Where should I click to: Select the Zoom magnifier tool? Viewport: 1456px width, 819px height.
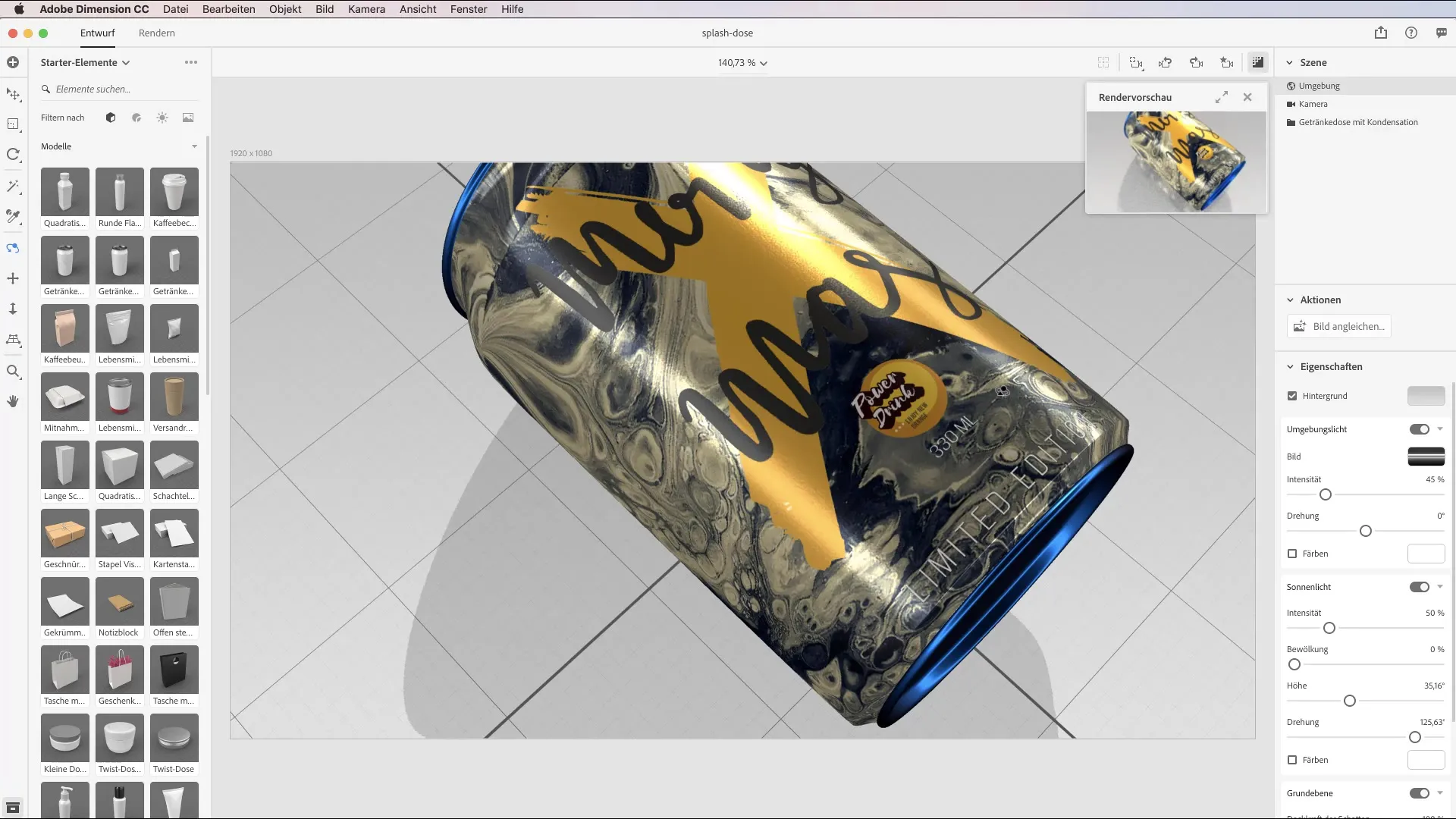point(13,371)
